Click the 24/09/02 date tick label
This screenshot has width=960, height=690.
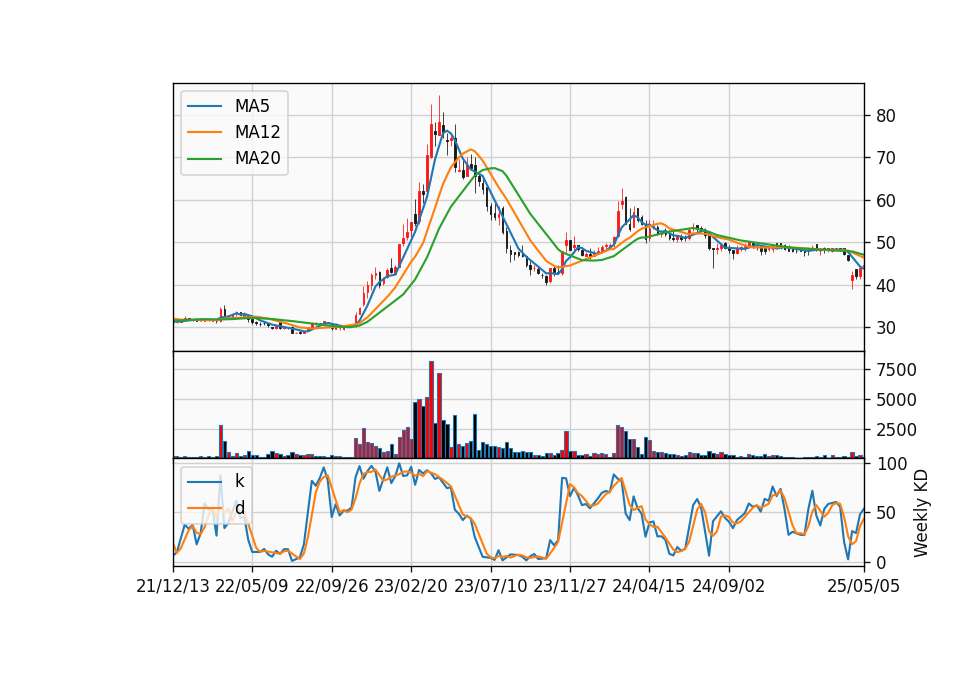pos(729,587)
